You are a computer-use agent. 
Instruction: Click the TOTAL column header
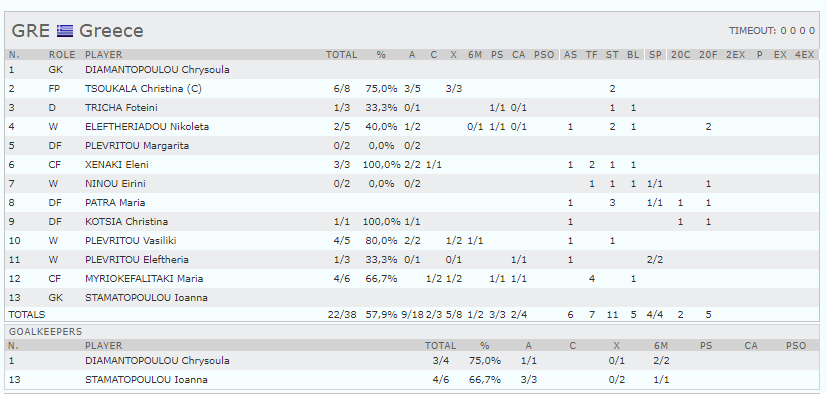(x=341, y=55)
